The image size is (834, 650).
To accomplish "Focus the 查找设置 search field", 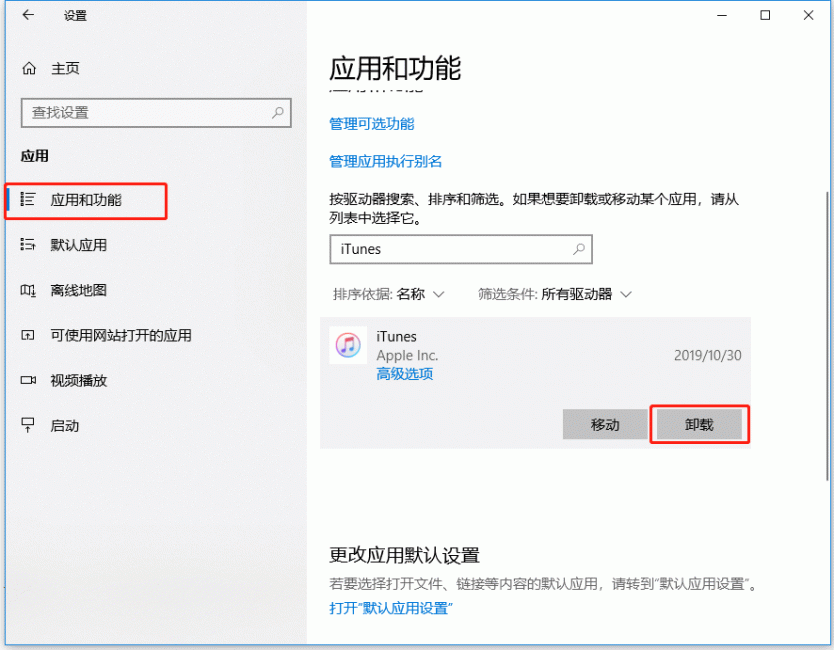I will tap(156, 113).
